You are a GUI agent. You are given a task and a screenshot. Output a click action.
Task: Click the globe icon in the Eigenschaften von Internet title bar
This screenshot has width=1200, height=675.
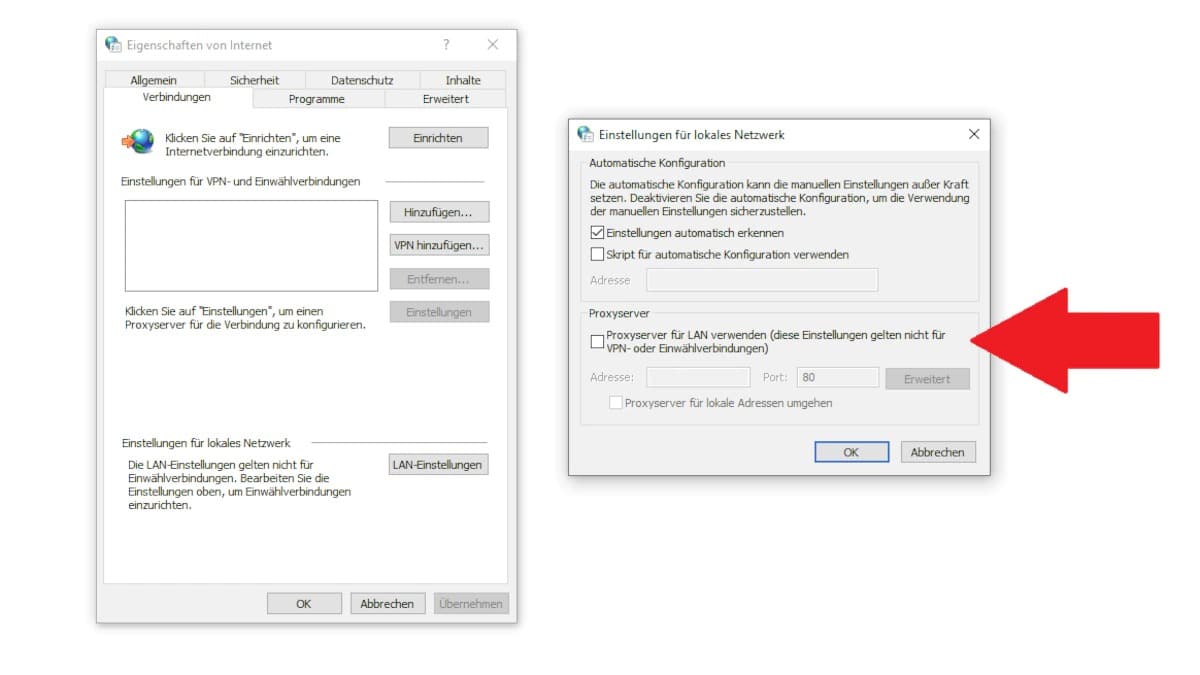pyautogui.click(x=114, y=45)
